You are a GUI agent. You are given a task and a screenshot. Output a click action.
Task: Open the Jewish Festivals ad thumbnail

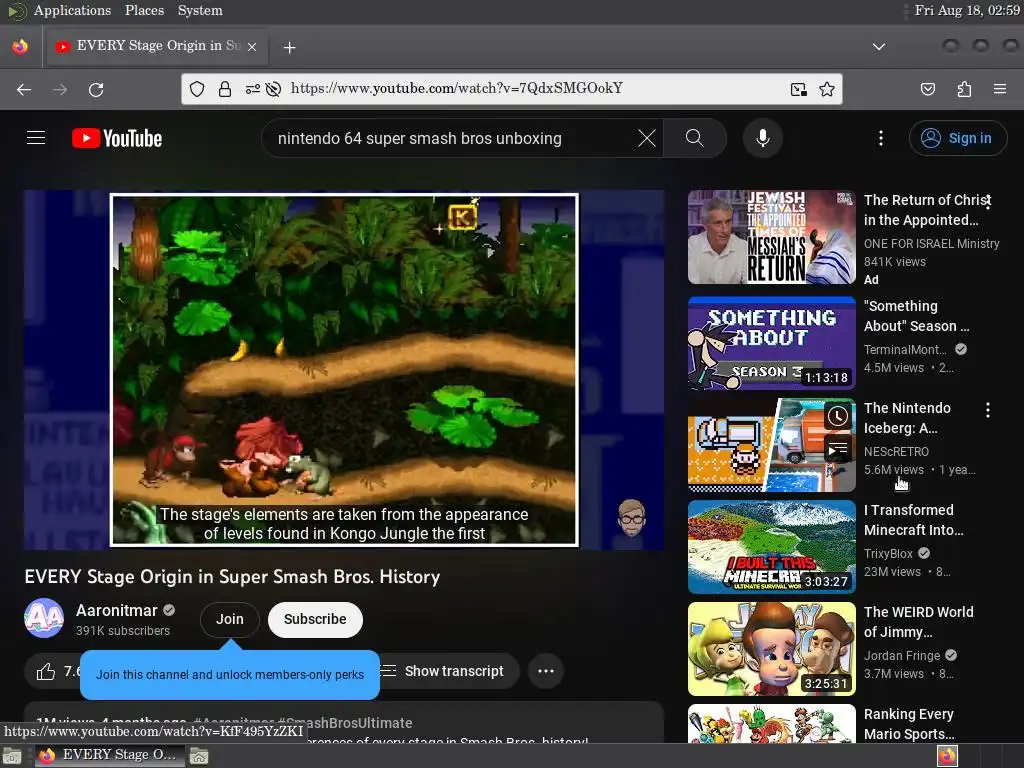tap(772, 237)
